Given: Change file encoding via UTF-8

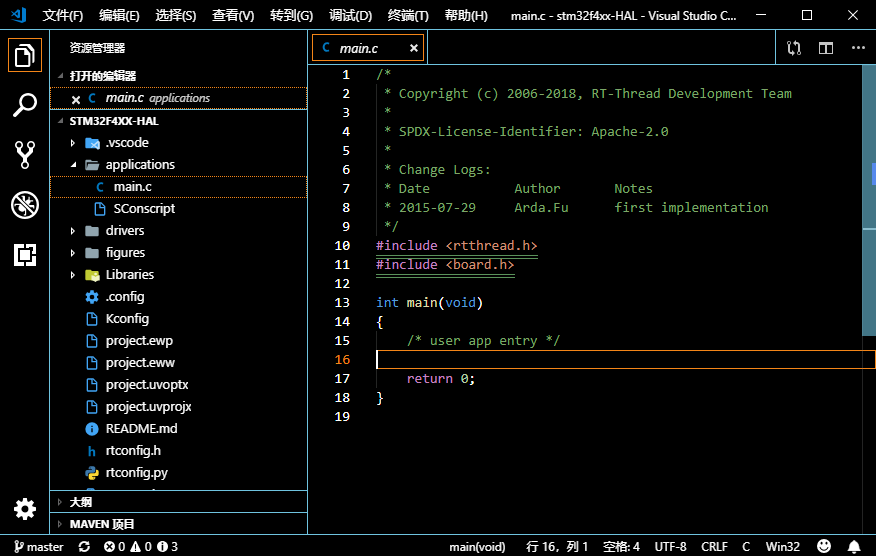Looking at the screenshot, I should (670, 547).
